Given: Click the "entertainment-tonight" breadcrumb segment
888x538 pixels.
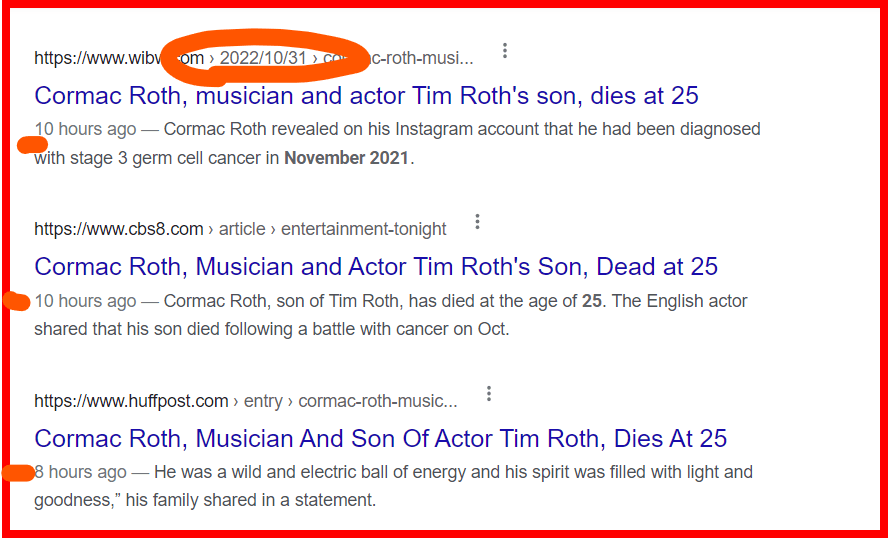Looking at the screenshot, I should 364,229.
